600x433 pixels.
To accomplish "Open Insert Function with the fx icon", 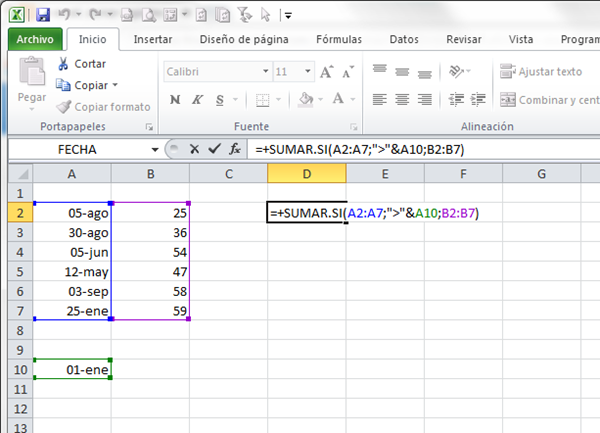I will (x=234, y=148).
